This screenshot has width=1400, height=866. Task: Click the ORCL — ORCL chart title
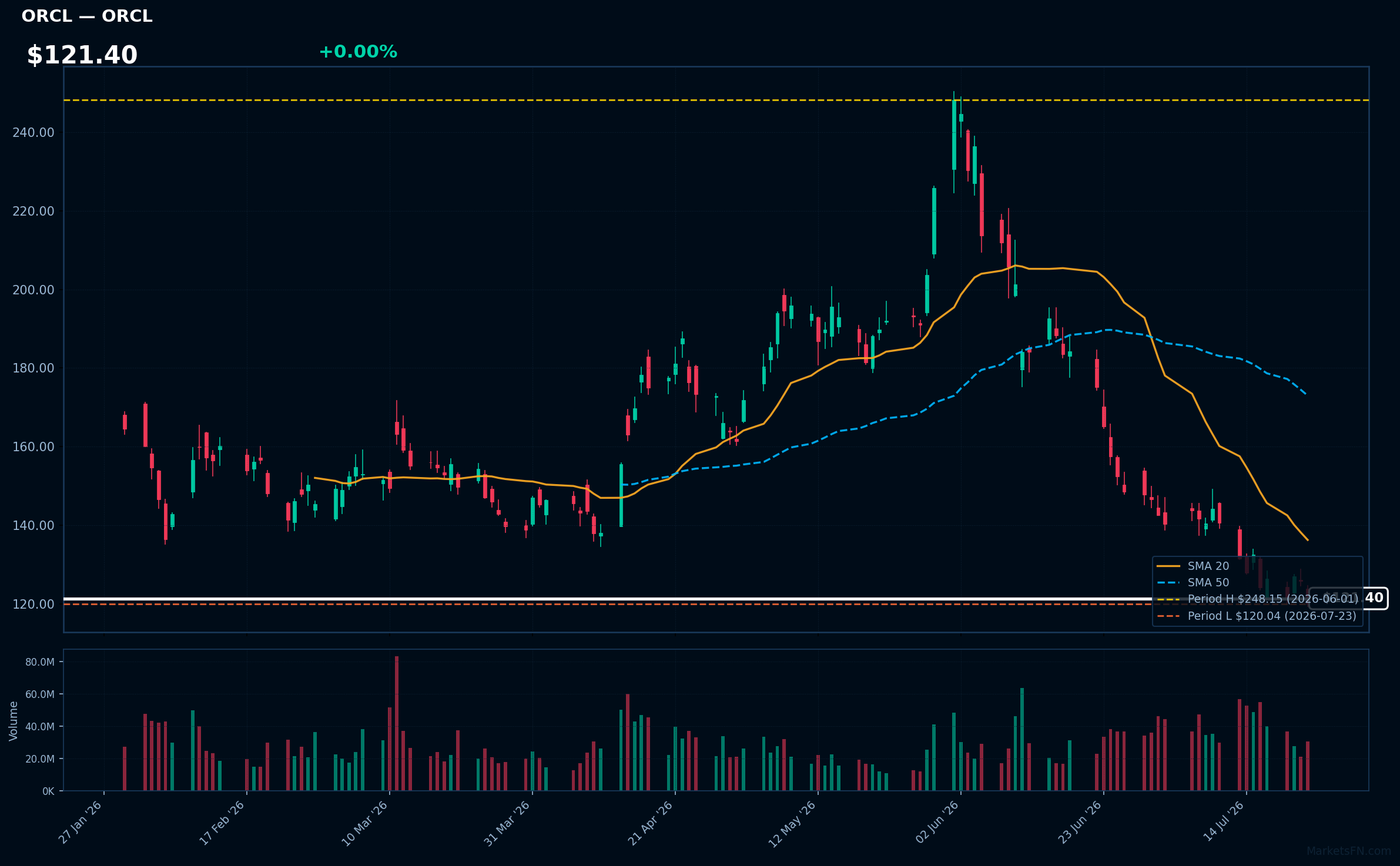[87, 16]
